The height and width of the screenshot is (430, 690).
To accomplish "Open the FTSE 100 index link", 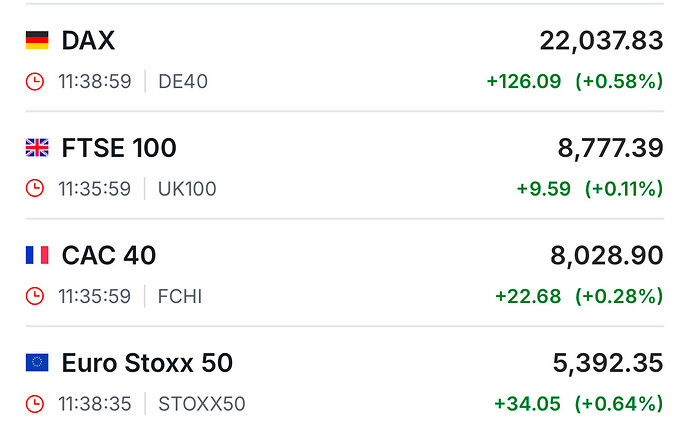I will point(119,148).
